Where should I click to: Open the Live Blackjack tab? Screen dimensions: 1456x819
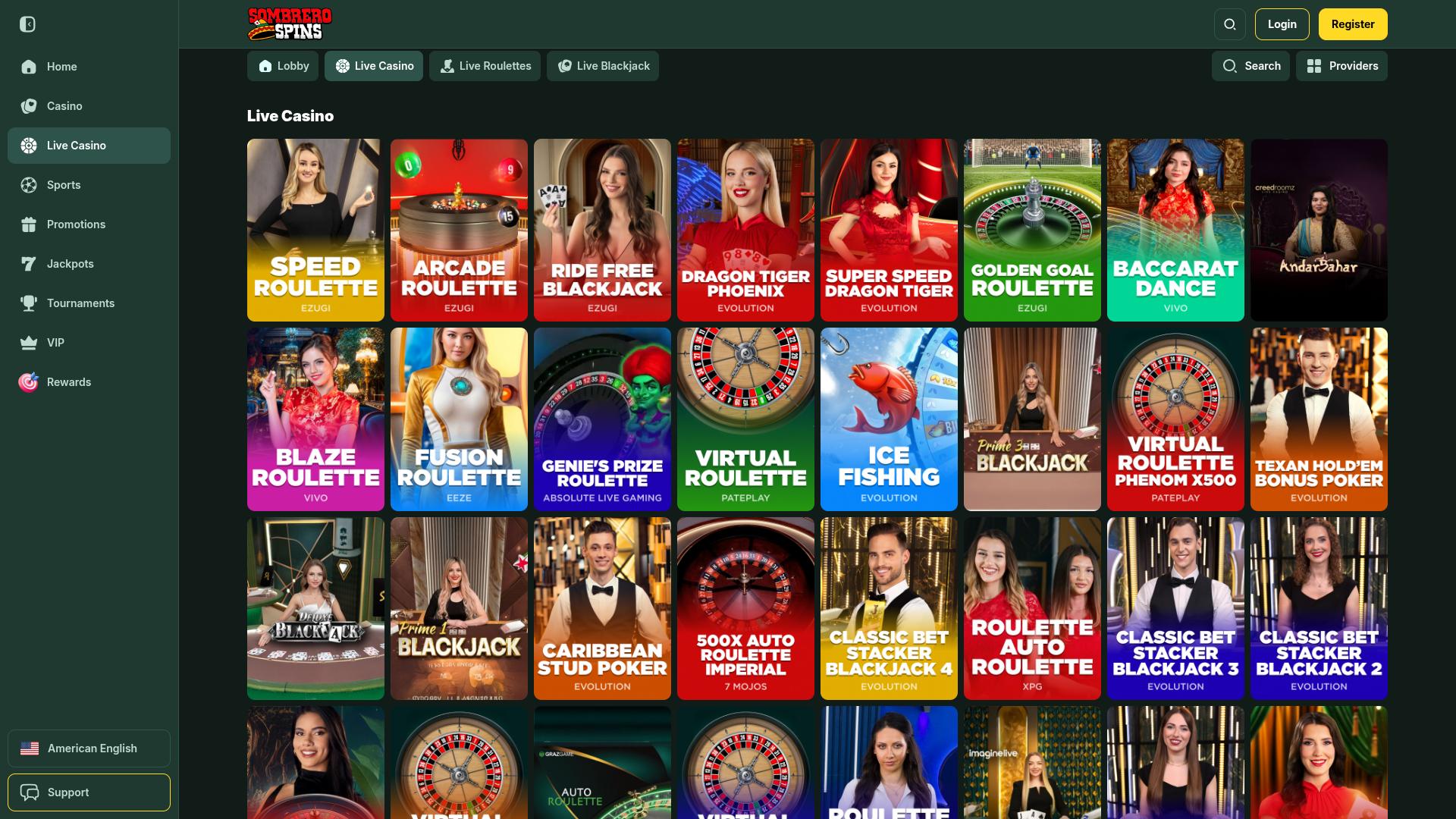click(603, 66)
